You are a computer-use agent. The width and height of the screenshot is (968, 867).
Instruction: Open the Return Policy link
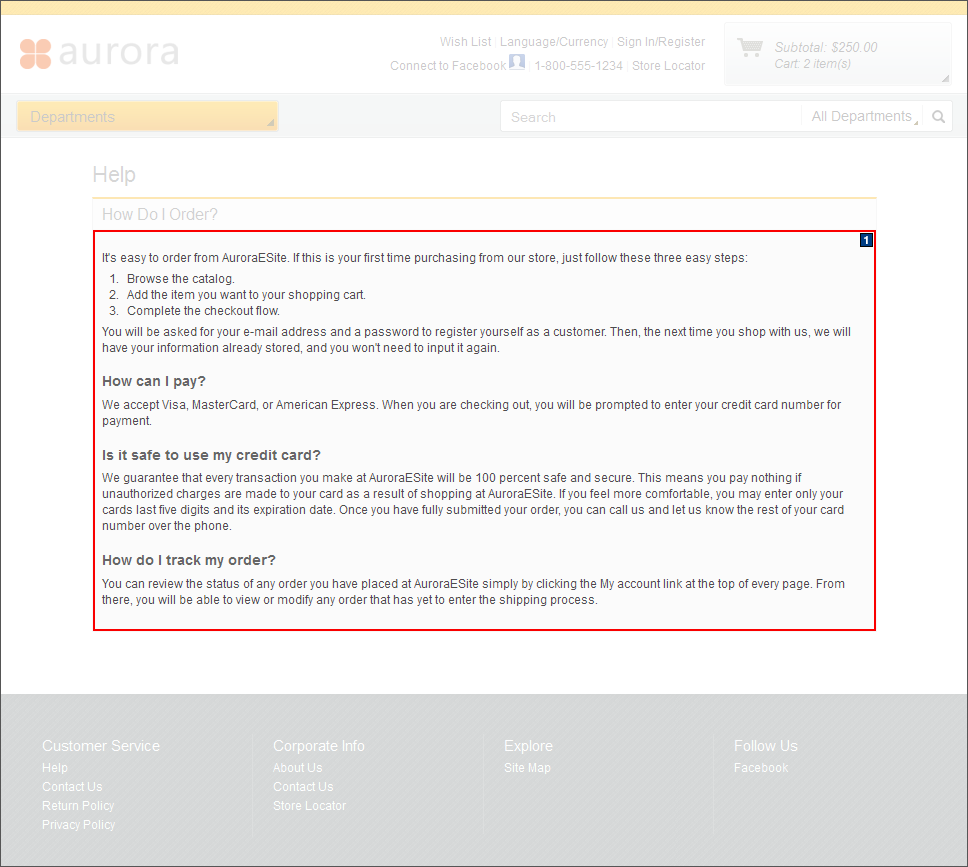pyautogui.click(x=78, y=806)
